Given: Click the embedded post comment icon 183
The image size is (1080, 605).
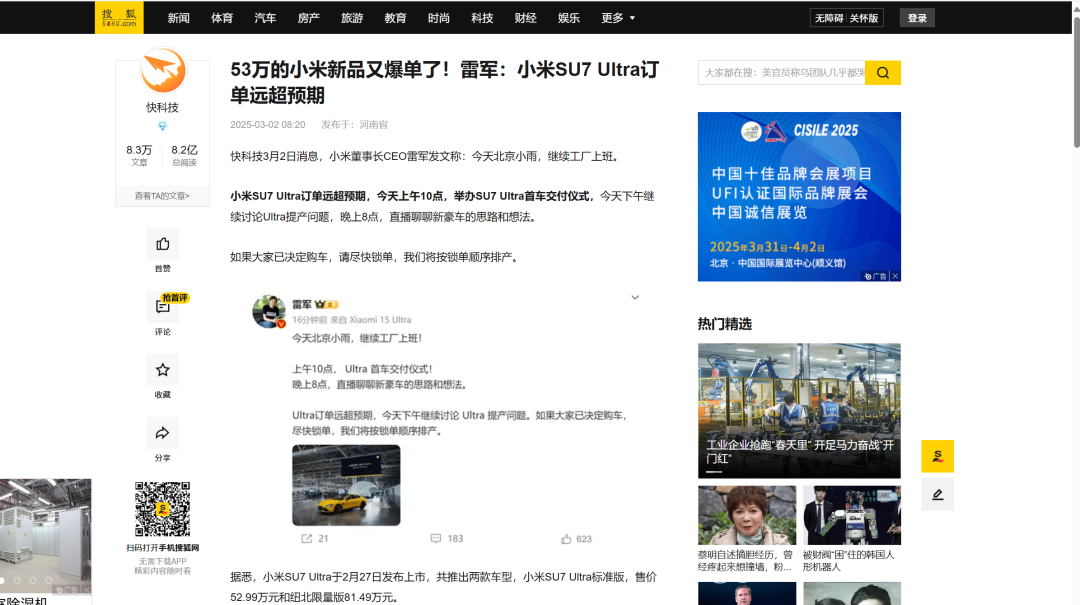Looking at the screenshot, I should tap(435, 539).
